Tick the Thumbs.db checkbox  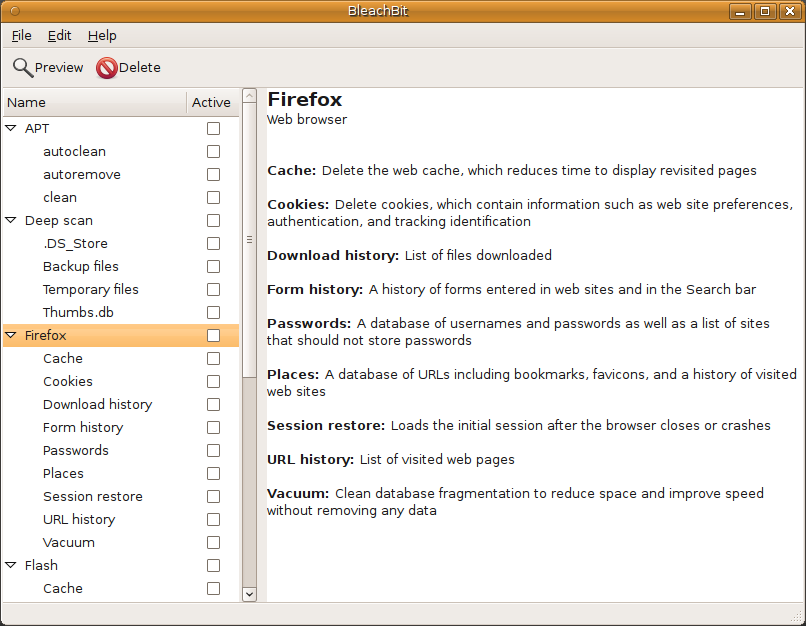213,312
